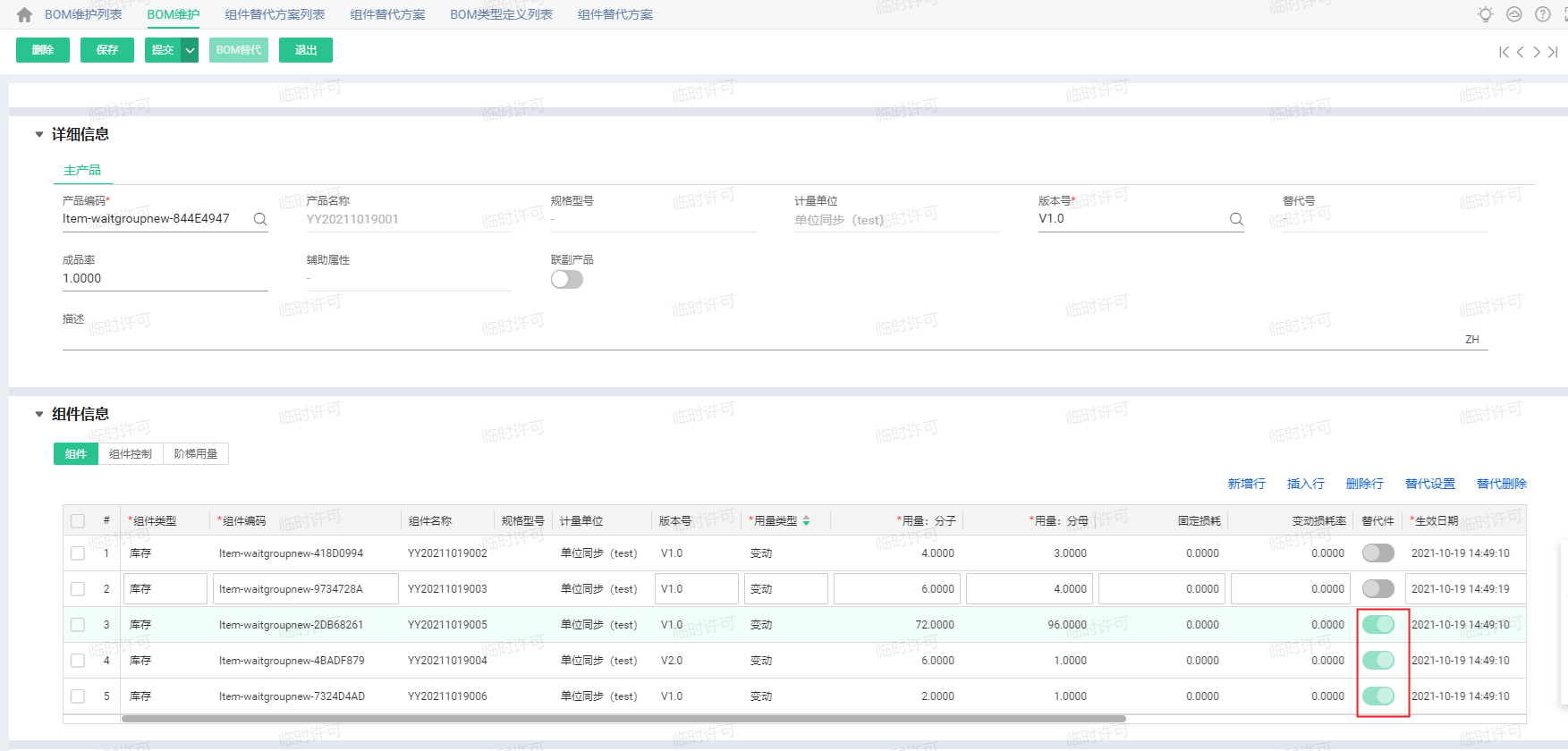Jump to the last record arrow

pos(1553,52)
